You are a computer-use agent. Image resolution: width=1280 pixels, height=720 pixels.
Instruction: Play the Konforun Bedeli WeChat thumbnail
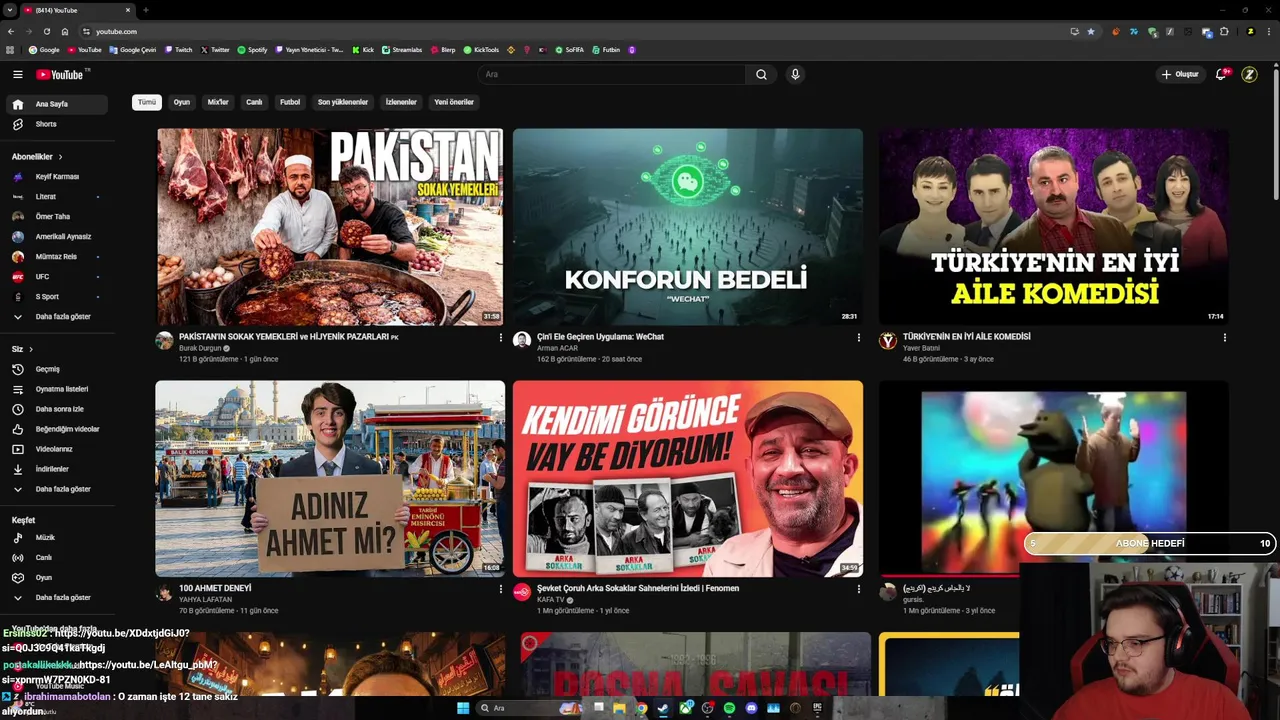688,226
